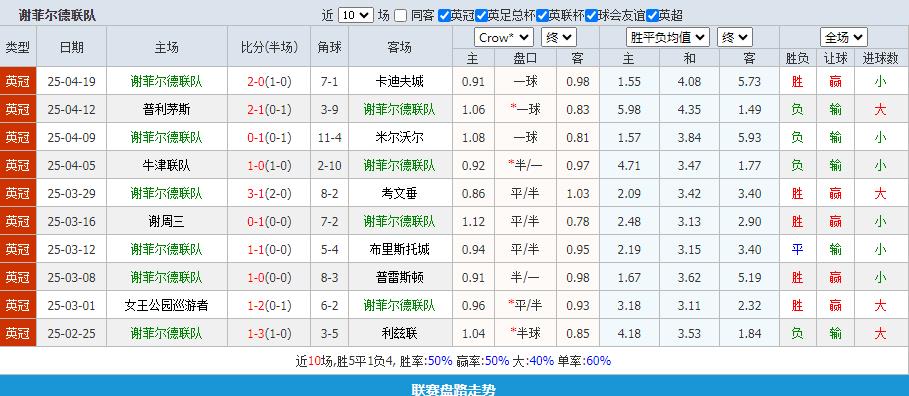The image size is (909, 396).
Task: Click the 3-1(2-0) score on 25-03-29
Action: pos(269,193)
